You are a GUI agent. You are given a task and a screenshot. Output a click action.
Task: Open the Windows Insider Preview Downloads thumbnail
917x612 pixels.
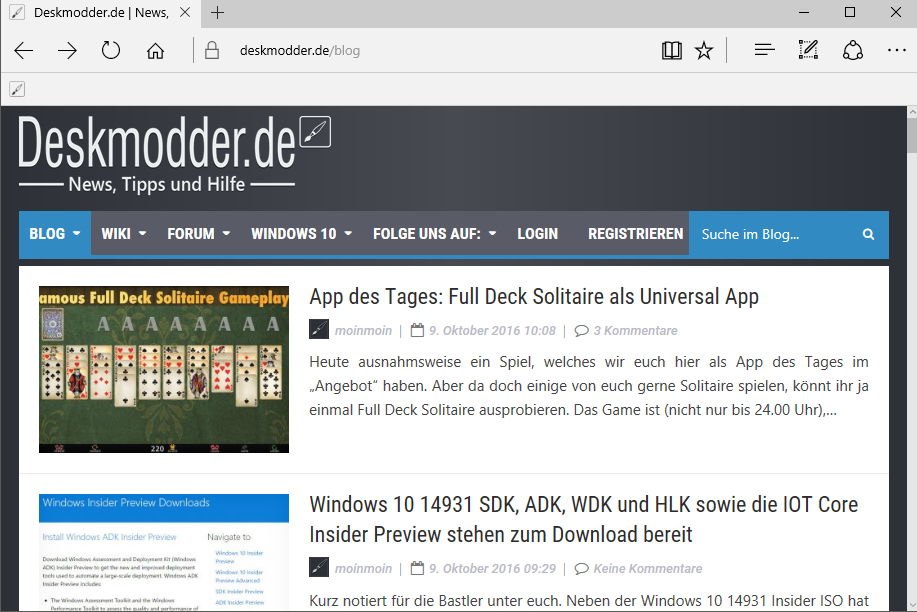[x=164, y=552]
